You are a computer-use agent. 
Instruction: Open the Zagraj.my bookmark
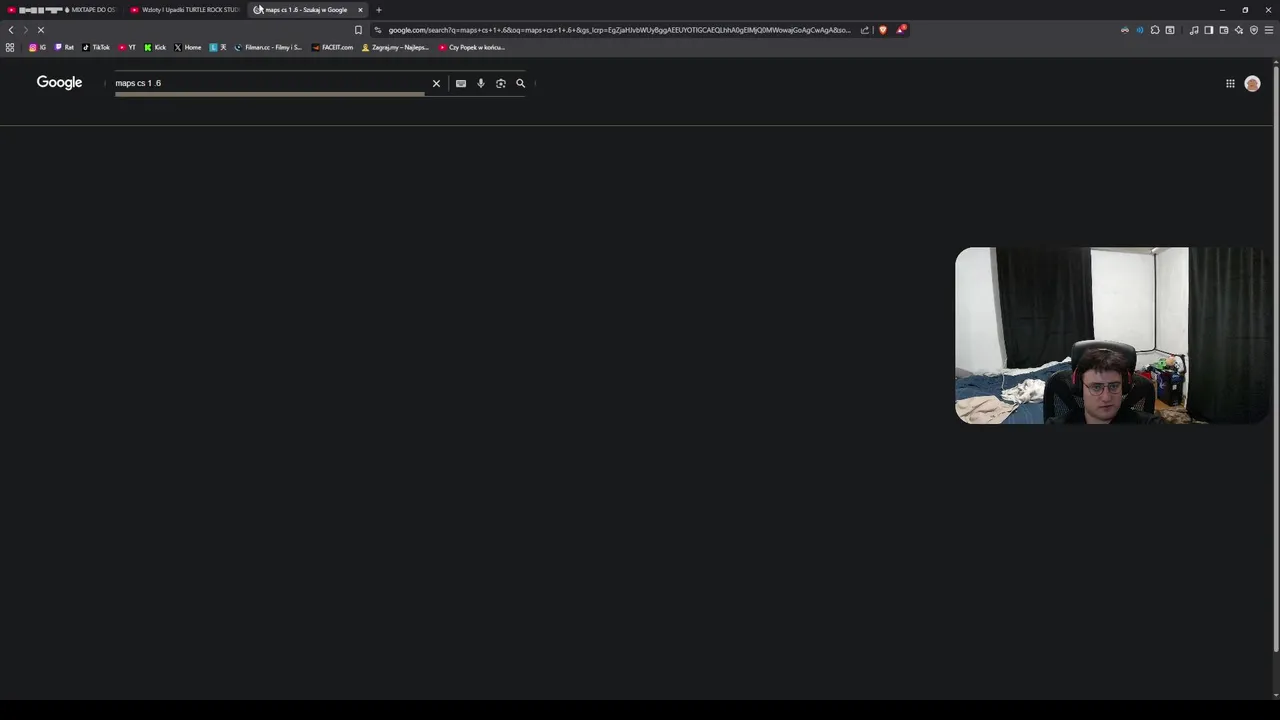pos(396,47)
